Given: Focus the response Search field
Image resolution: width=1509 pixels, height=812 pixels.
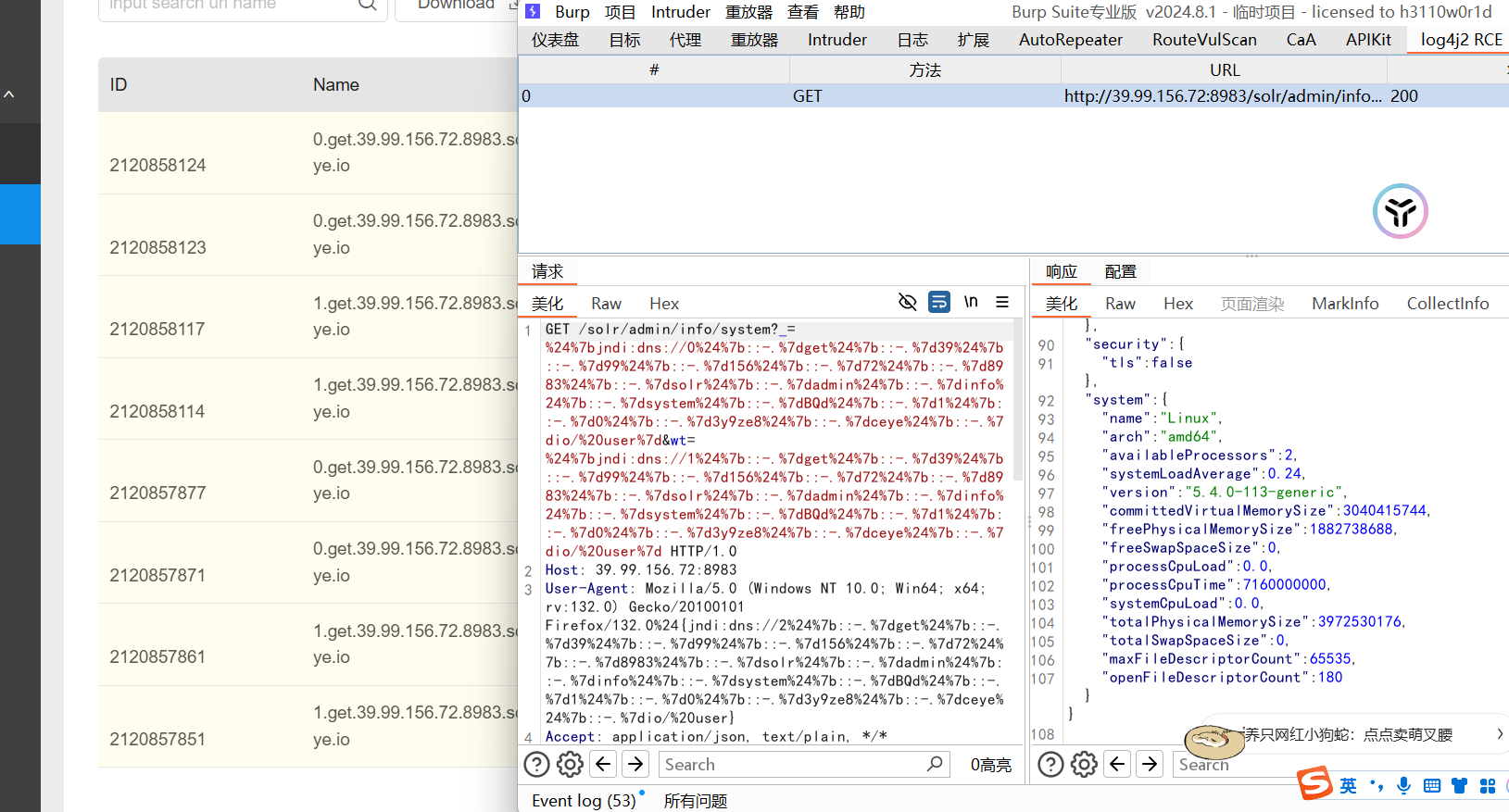Looking at the screenshot, I should click(x=1237, y=764).
